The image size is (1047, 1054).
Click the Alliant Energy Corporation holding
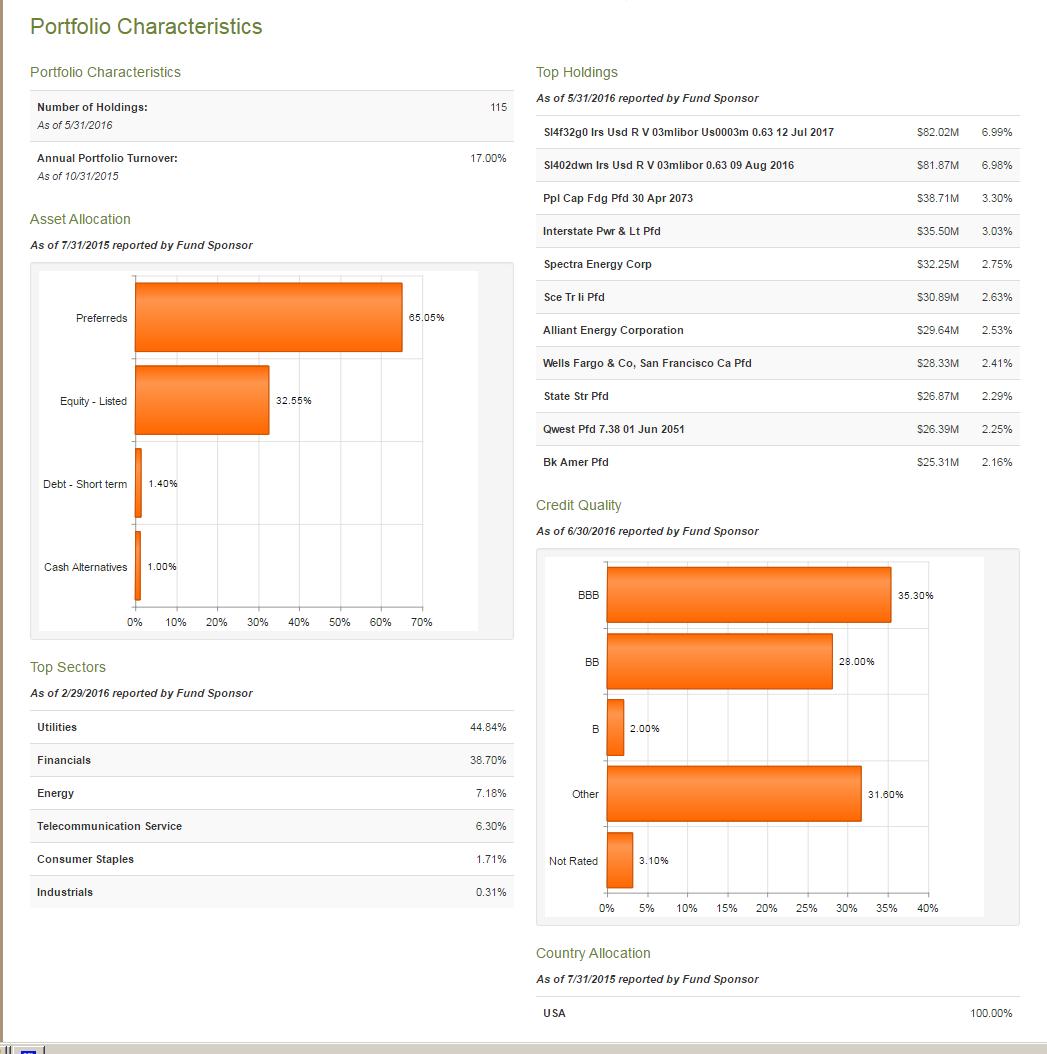tap(700, 330)
